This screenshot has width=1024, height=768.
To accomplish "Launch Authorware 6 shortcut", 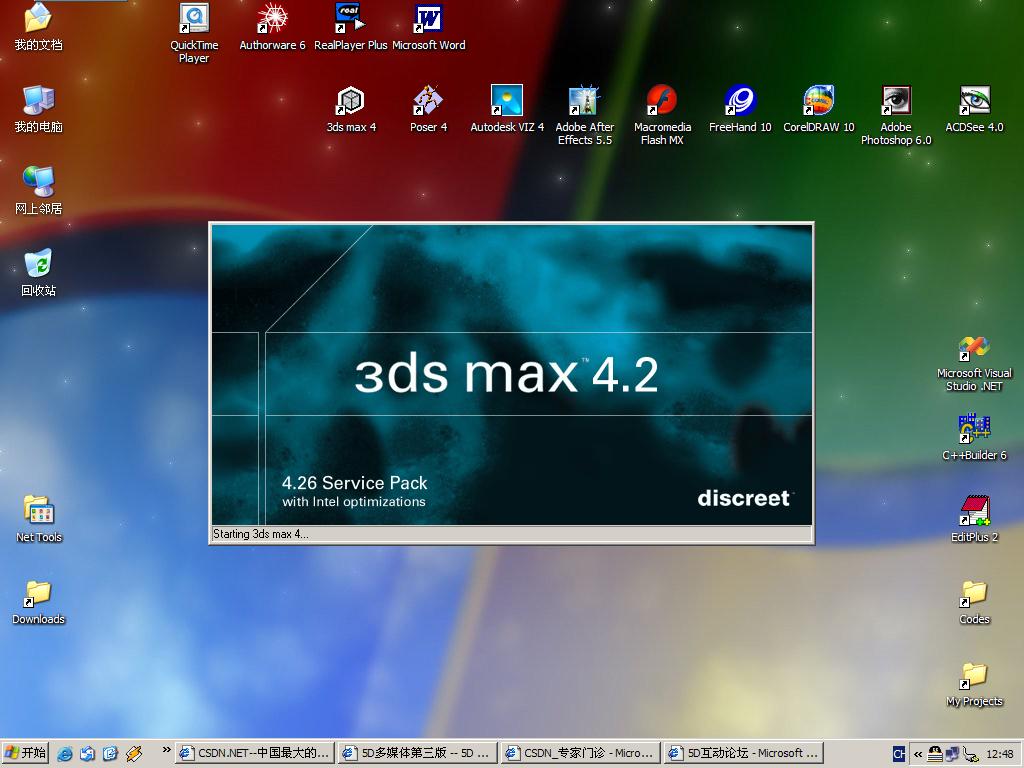I will (272, 18).
